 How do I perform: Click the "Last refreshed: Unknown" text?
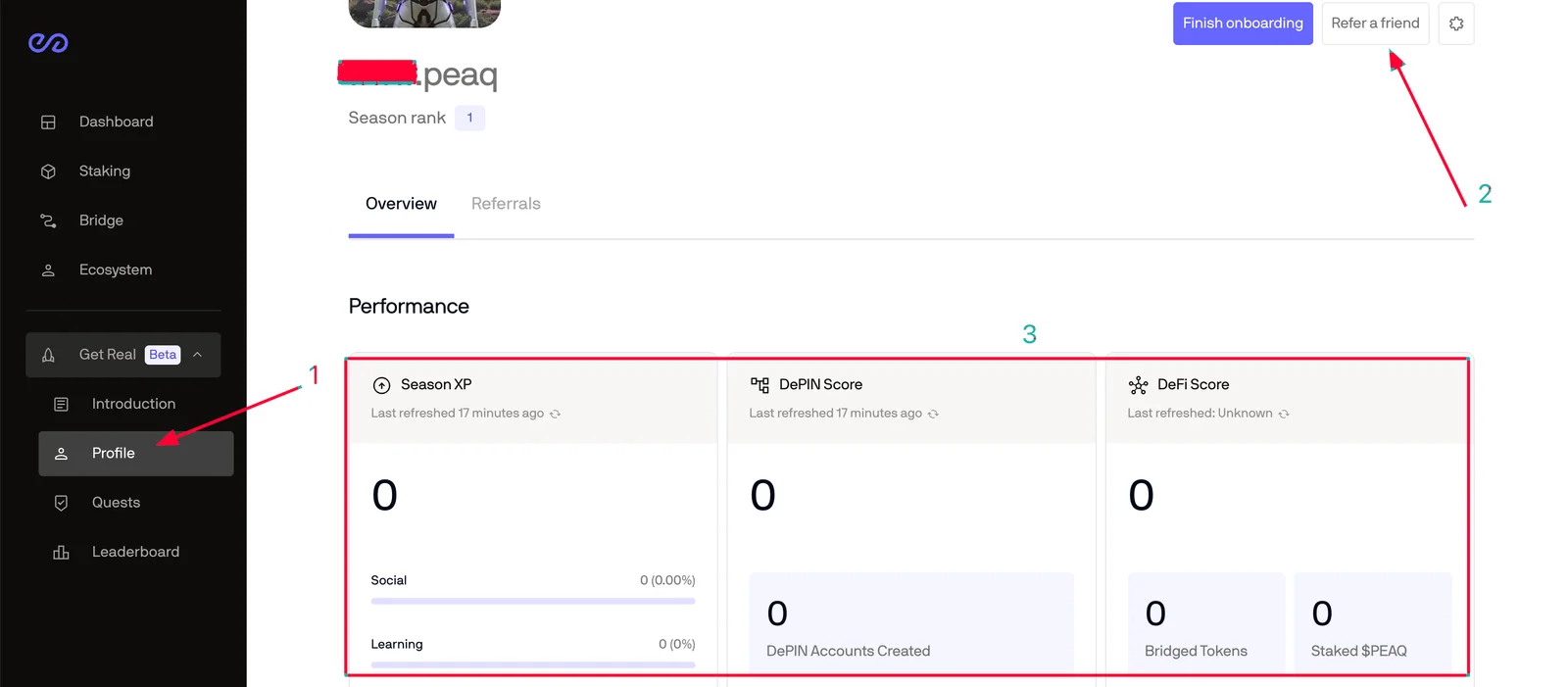[x=1200, y=414]
